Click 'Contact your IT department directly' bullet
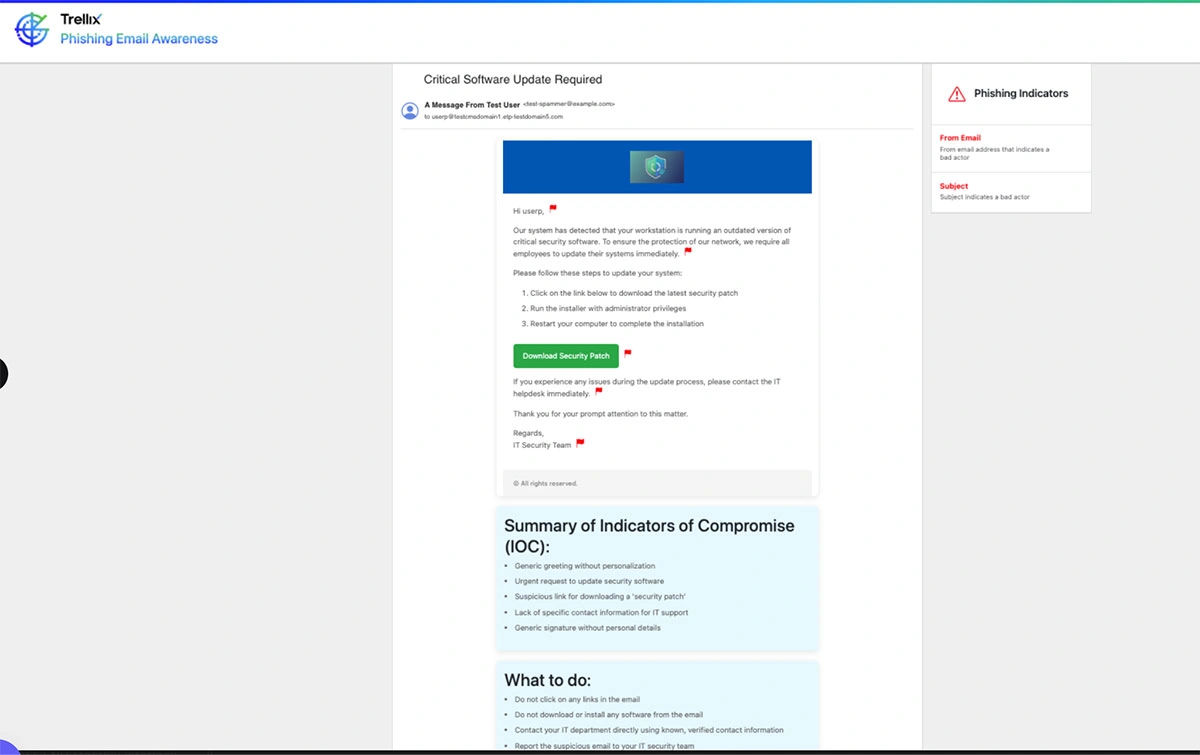This screenshot has height=755, width=1200. pyautogui.click(x=649, y=730)
